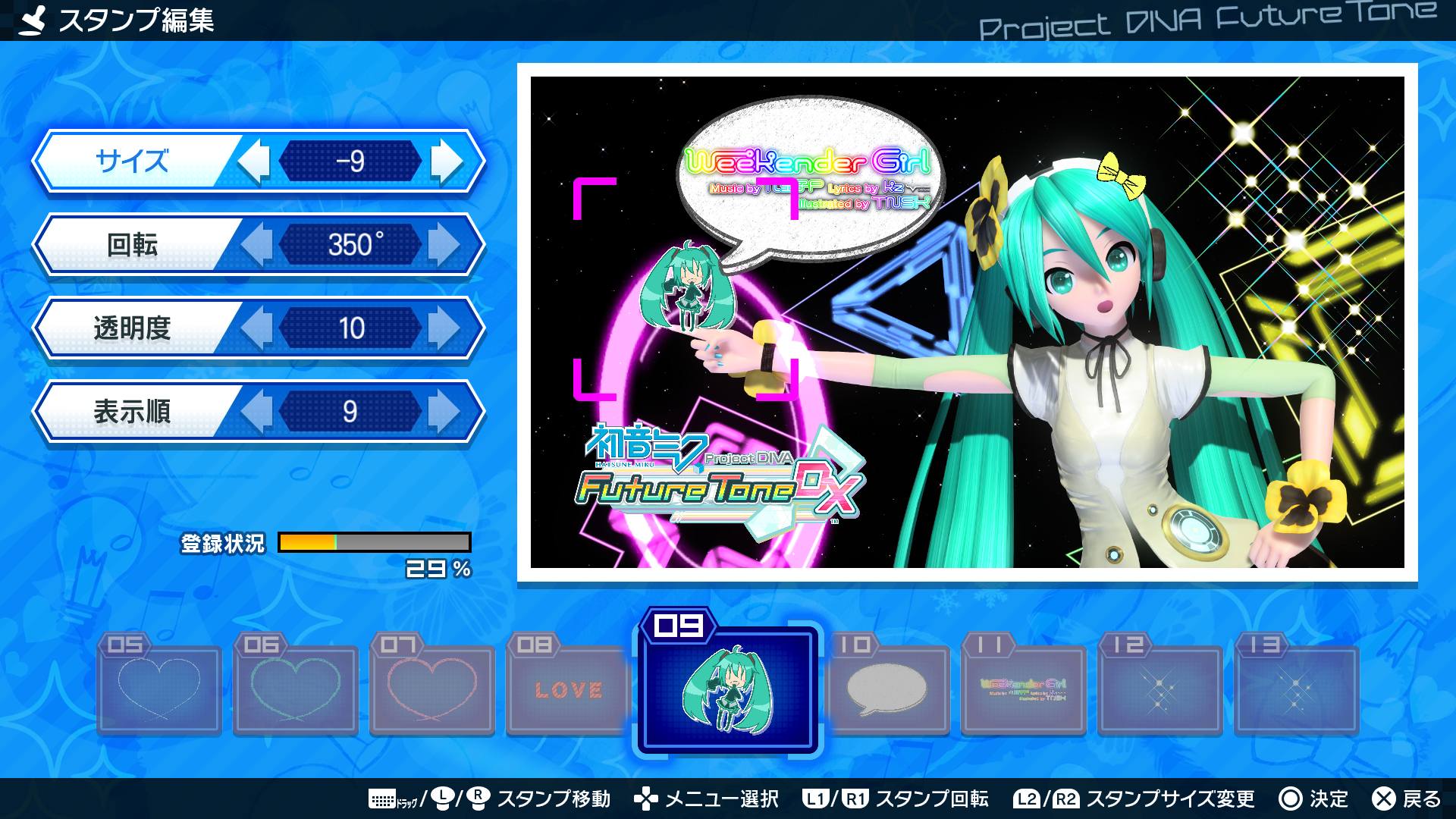This screenshot has height=819, width=1456.
Task: Lower 透明度 with the left arrow
Action: coord(256,328)
